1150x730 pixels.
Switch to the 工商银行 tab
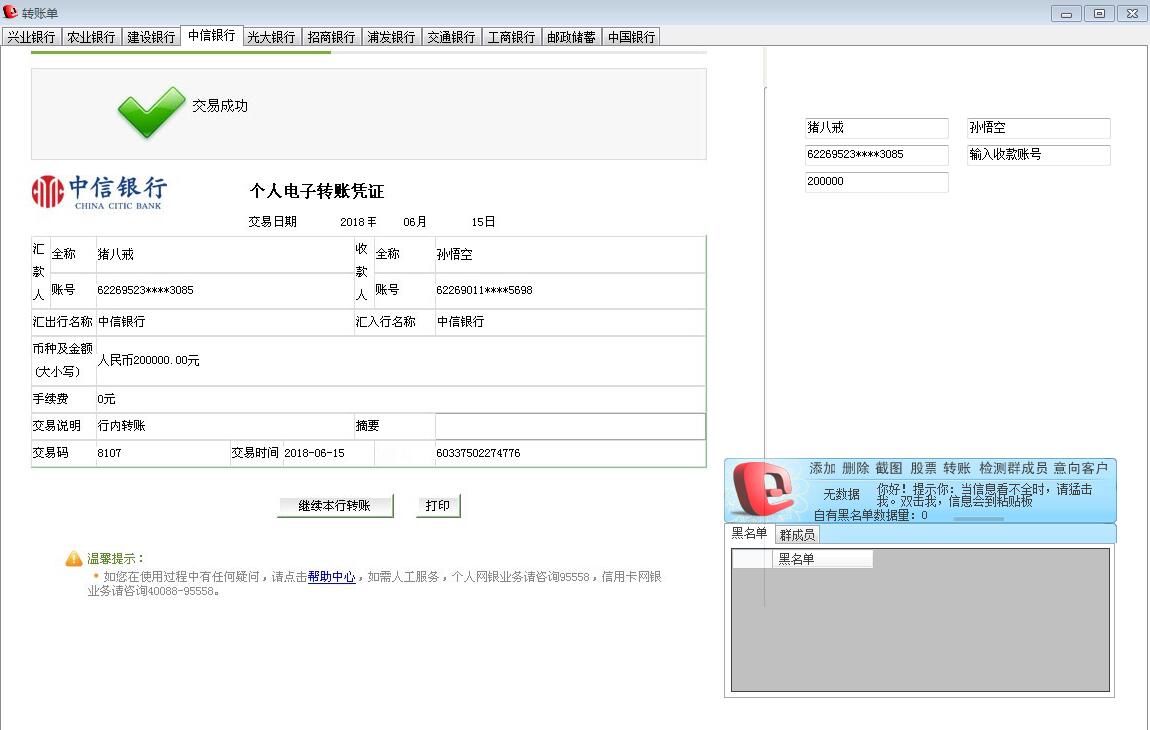pyautogui.click(x=512, y=37)
